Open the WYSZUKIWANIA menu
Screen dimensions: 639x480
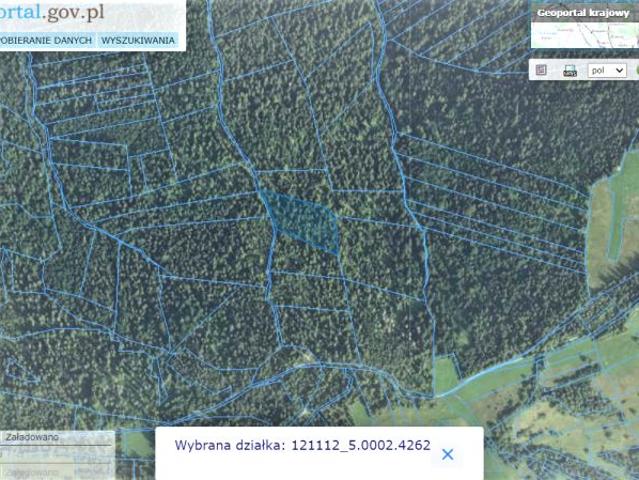(138, 40)
